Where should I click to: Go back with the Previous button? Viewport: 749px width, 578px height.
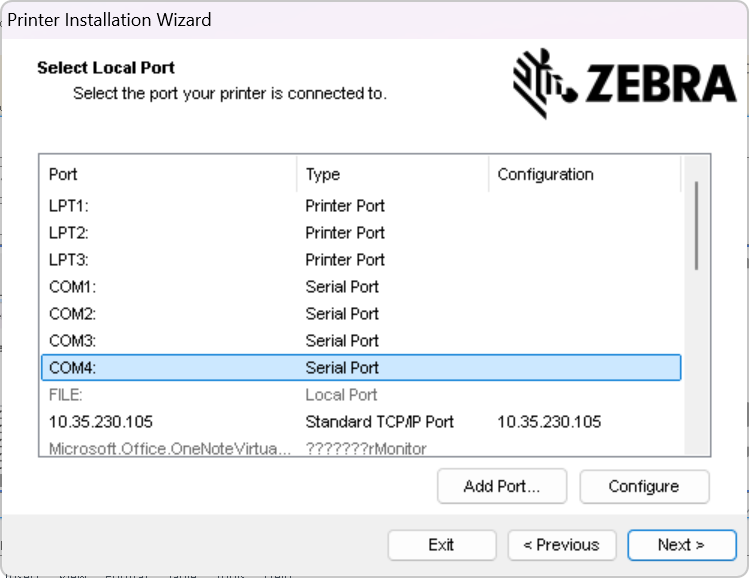point(561,545)
